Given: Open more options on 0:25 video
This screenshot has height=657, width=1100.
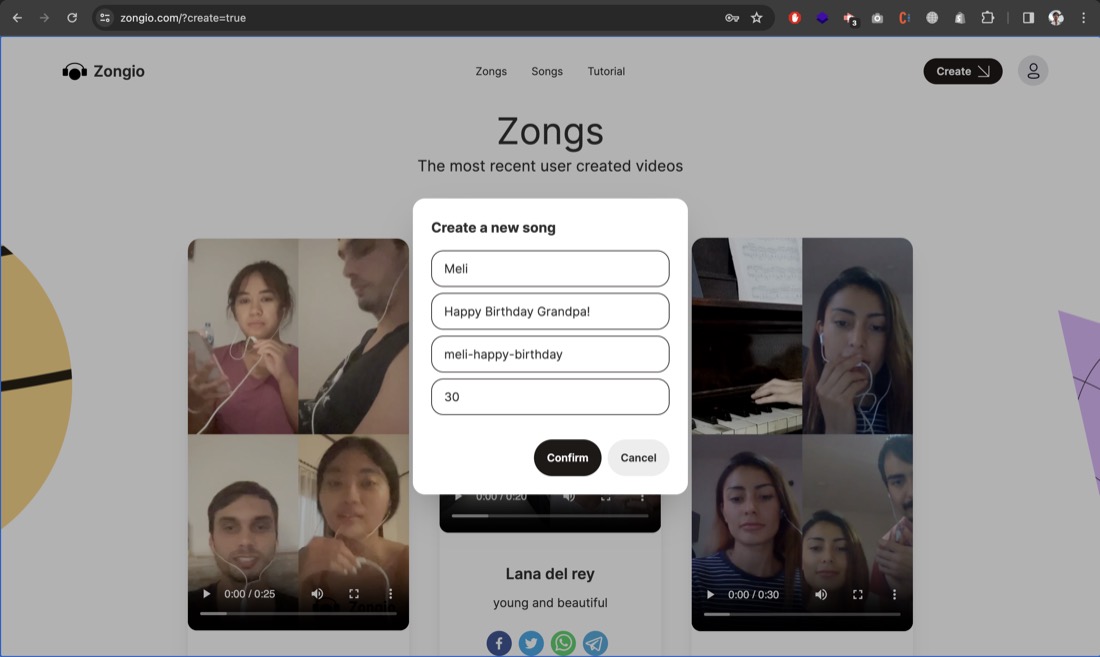Looking at the screenshot, I should (390, 594).
